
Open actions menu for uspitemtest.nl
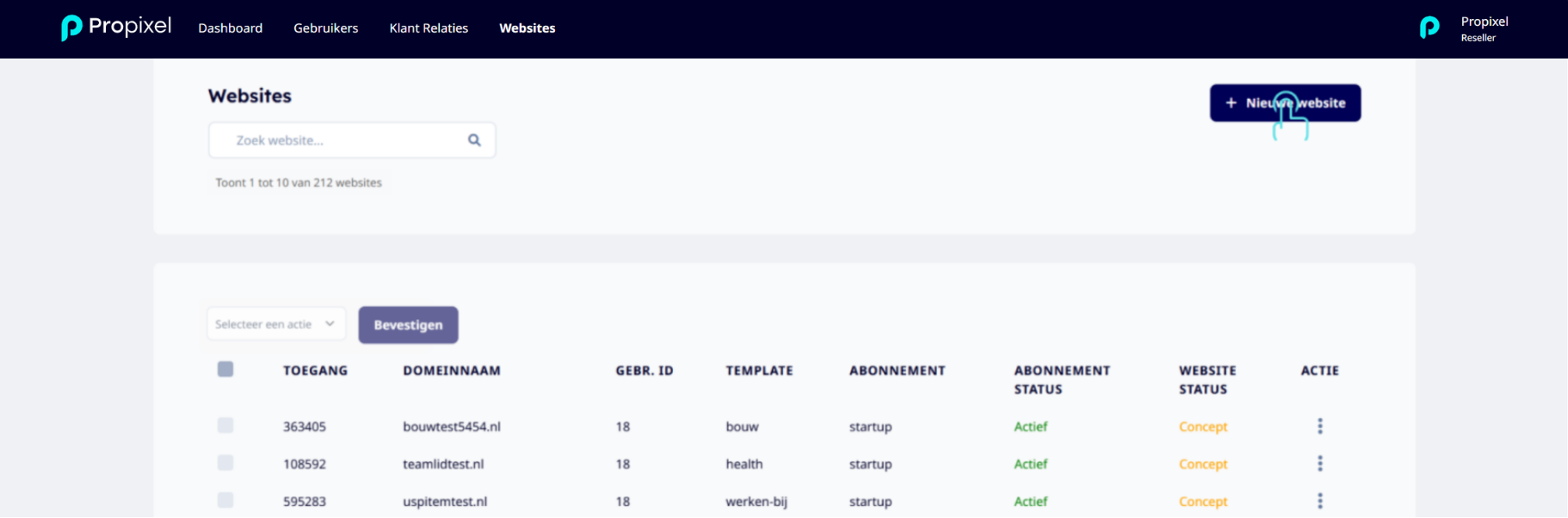click(x=1320, y=501)
